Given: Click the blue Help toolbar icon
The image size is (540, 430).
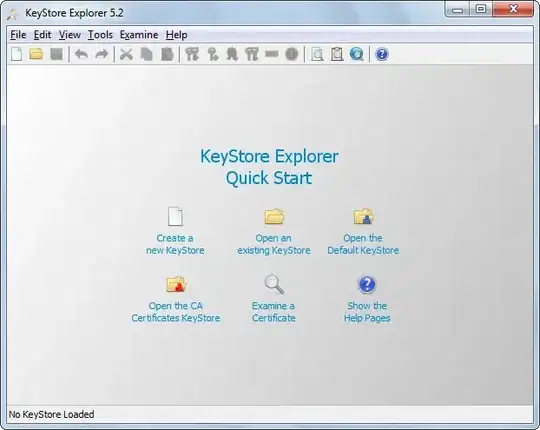Looking at the screenshot, I should tap(382, 54).
